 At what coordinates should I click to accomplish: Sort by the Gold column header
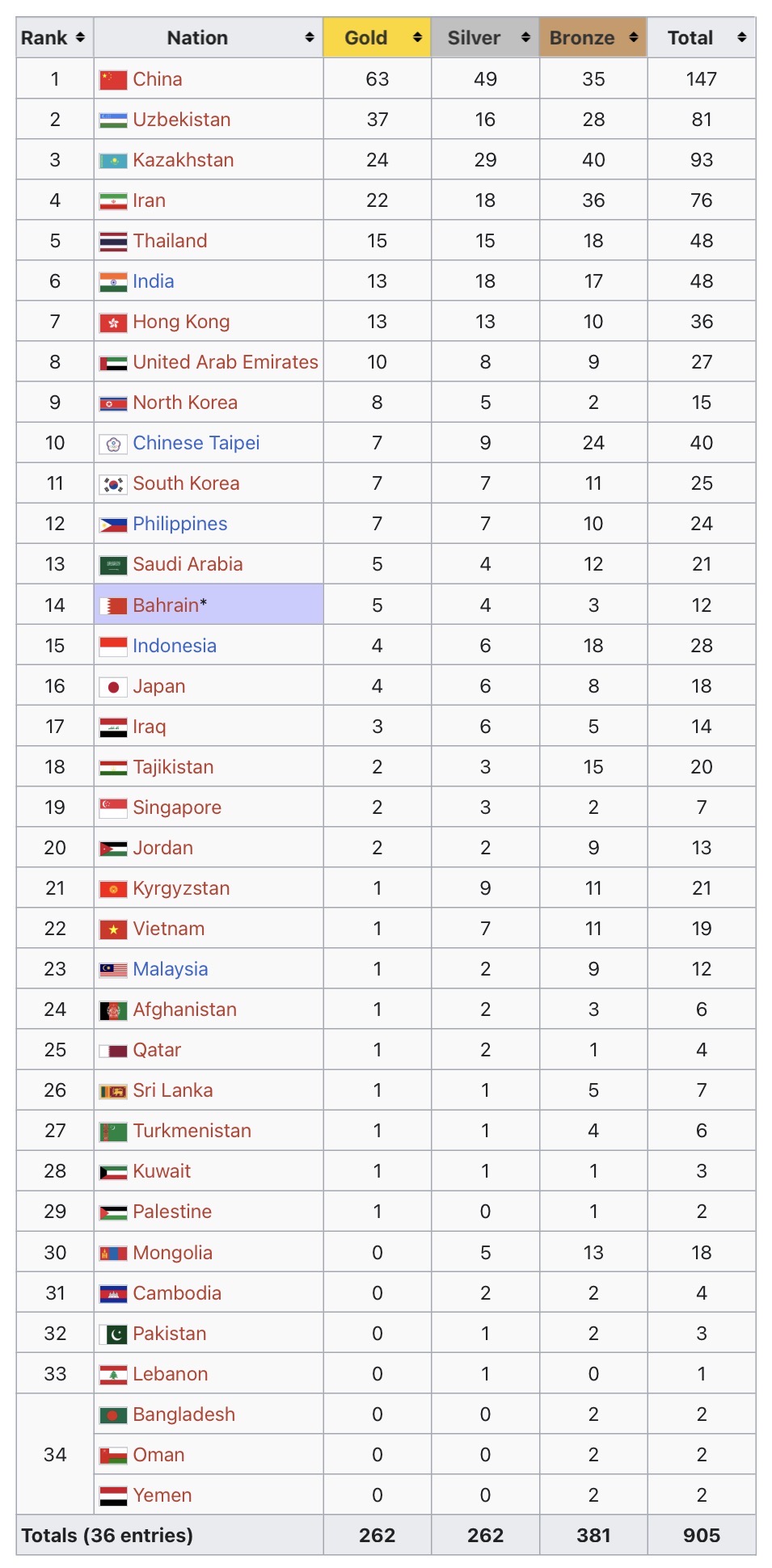(366, 38)
